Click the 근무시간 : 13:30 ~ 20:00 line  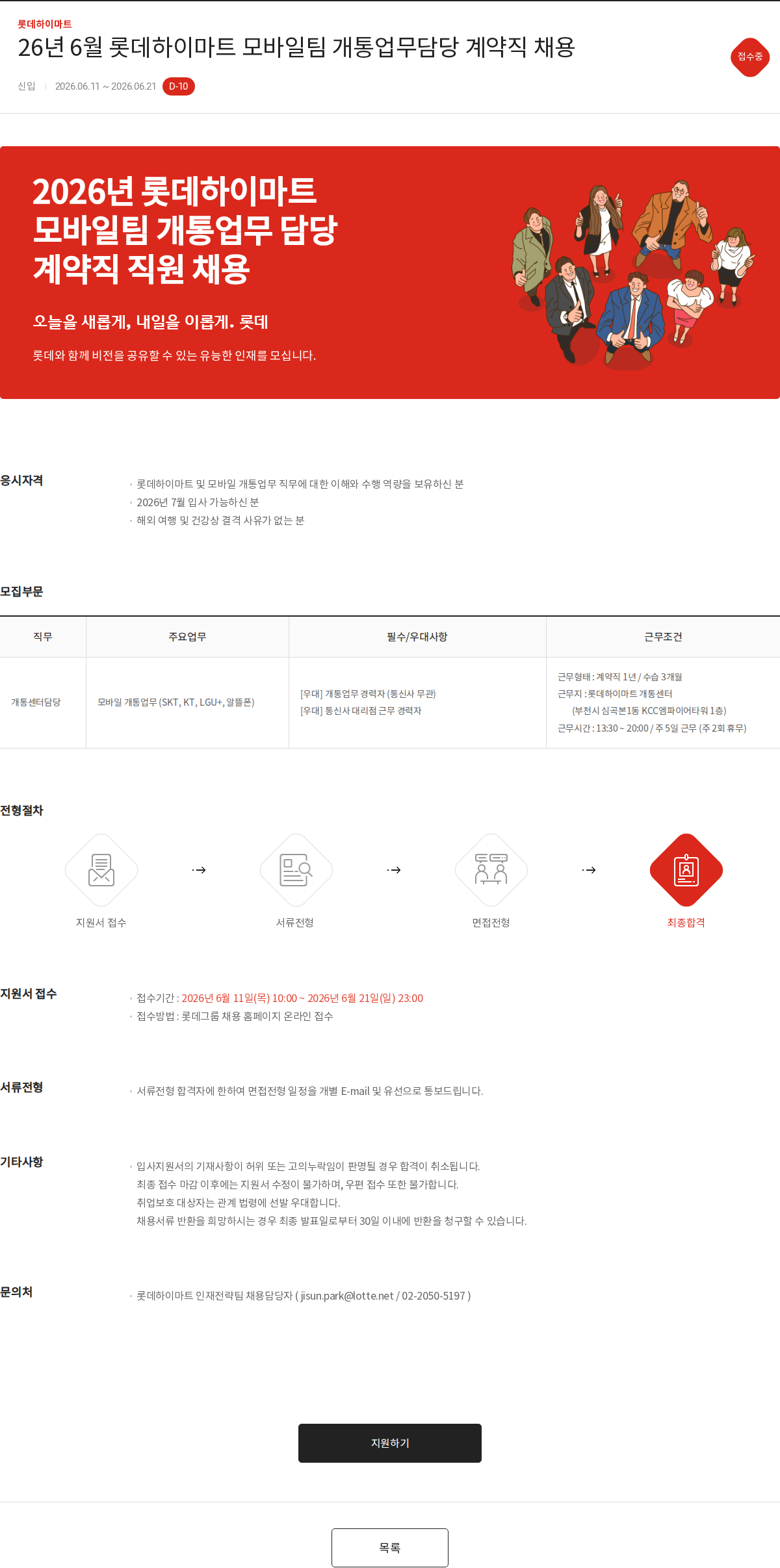click(x=652, y=728)
